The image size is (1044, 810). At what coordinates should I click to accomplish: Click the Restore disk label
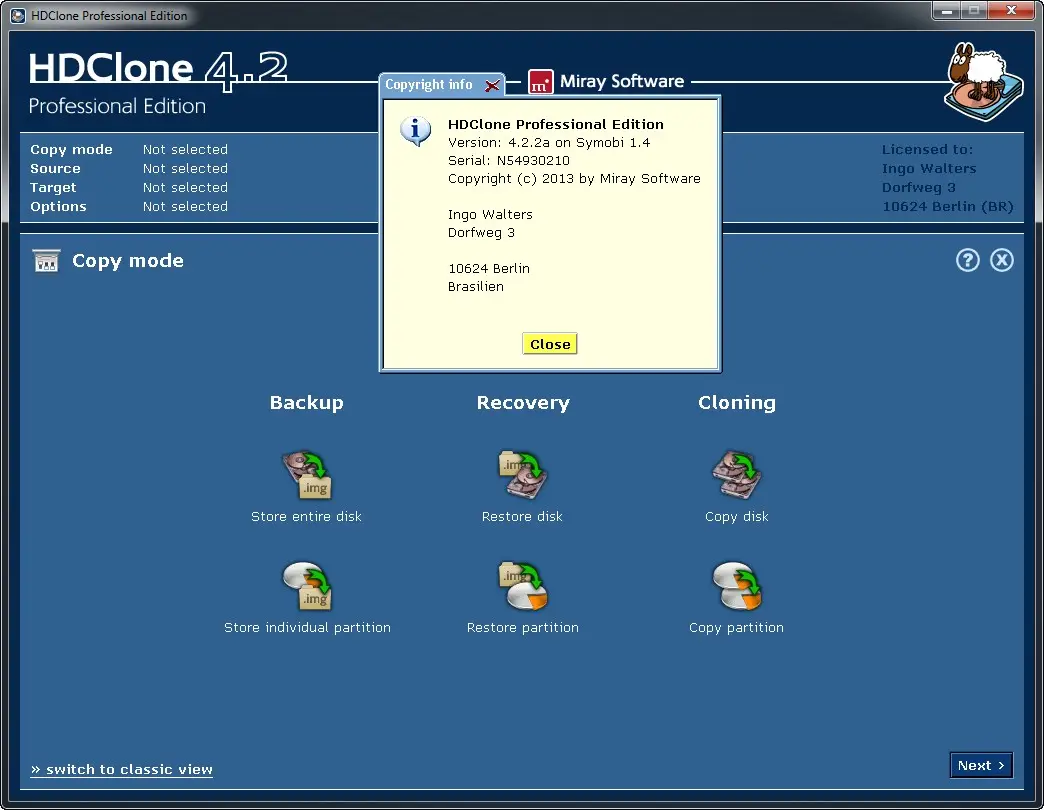(x=522, y=516)
